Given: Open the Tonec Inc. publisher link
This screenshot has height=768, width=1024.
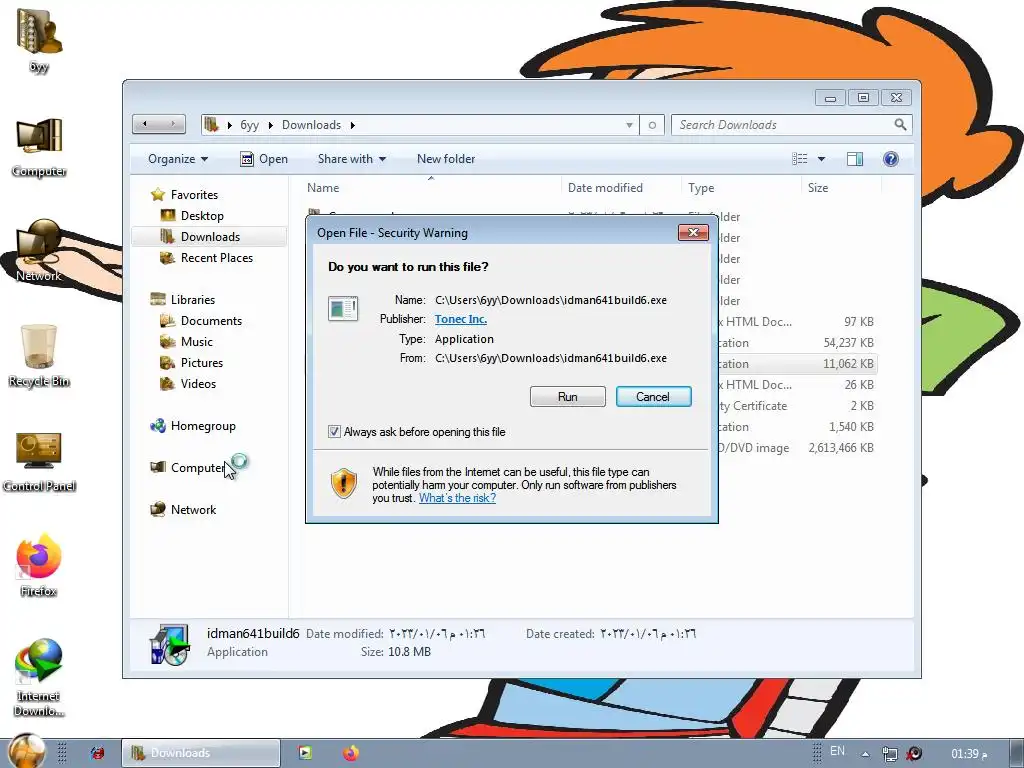Looking at the screenshot, I should pyautogui.click(x=461, y=319).
